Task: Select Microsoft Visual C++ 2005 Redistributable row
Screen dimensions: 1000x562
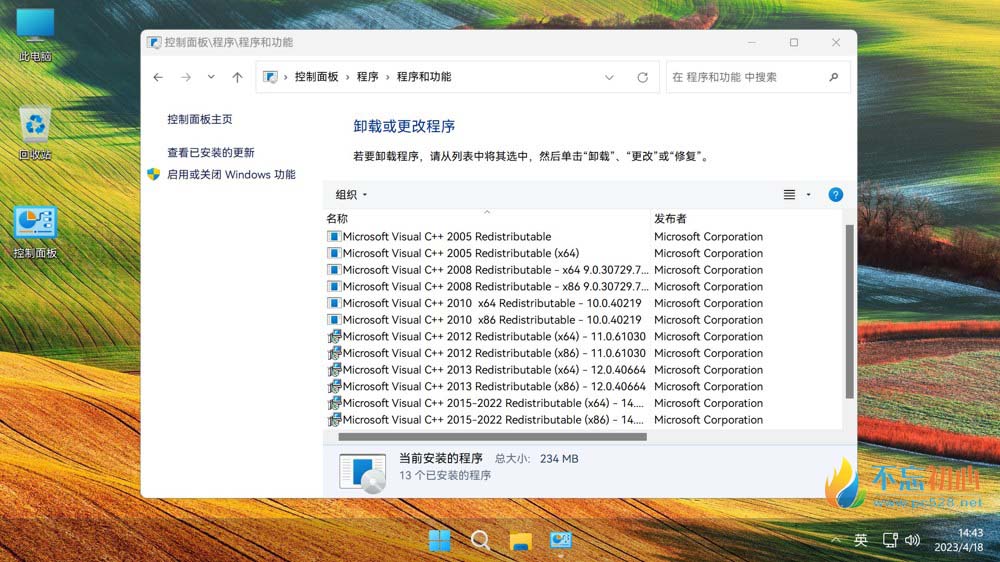Action: point(584,236)
